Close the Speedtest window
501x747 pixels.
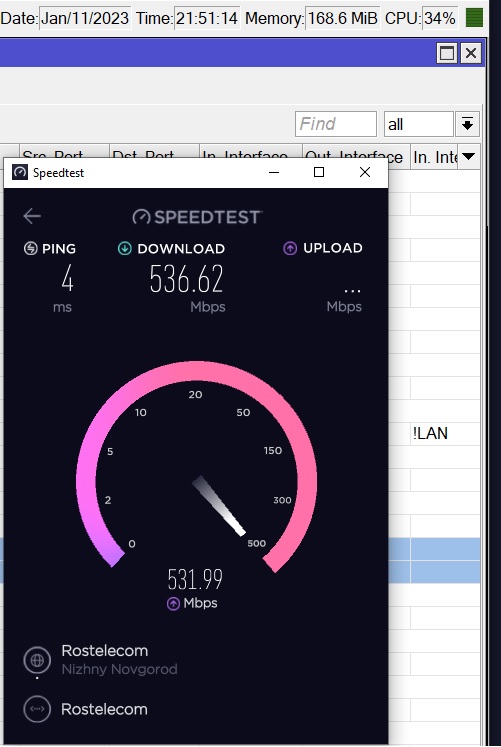coord(365,172)
